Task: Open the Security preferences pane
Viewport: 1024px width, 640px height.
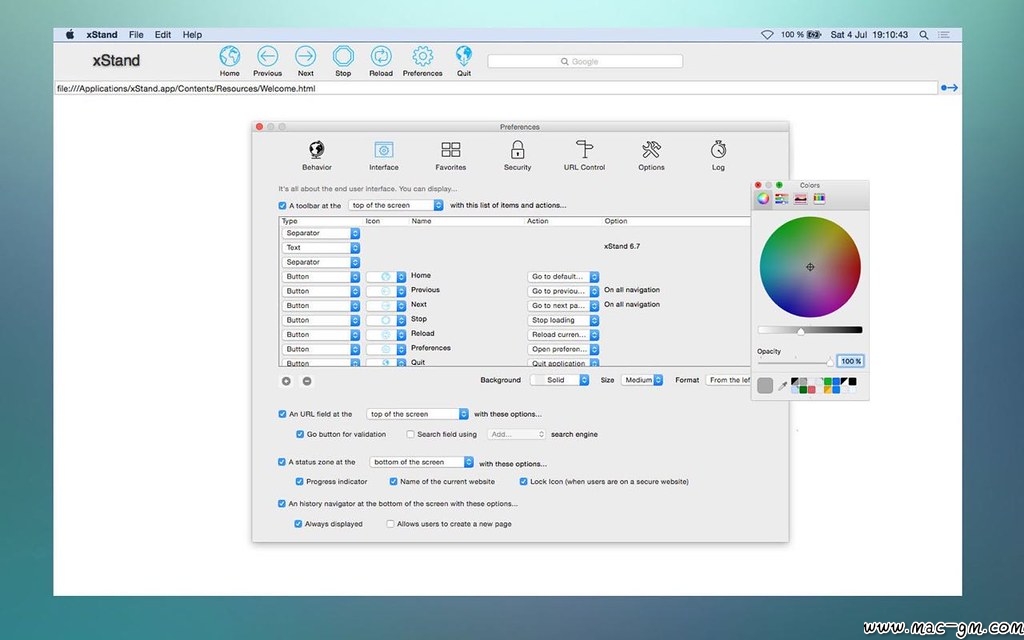Action: coord(517,155)
